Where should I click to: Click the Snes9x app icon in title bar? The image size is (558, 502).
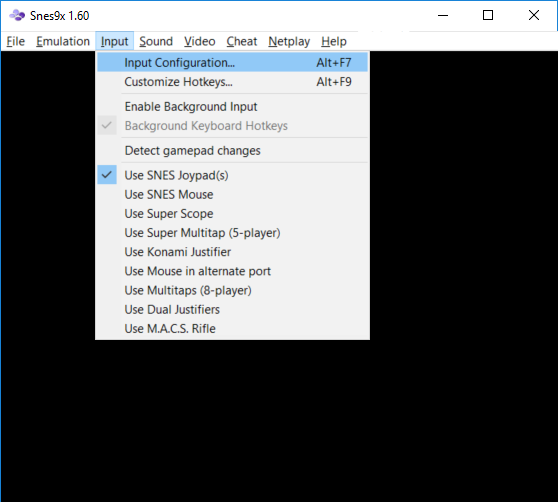pos(17,15)
